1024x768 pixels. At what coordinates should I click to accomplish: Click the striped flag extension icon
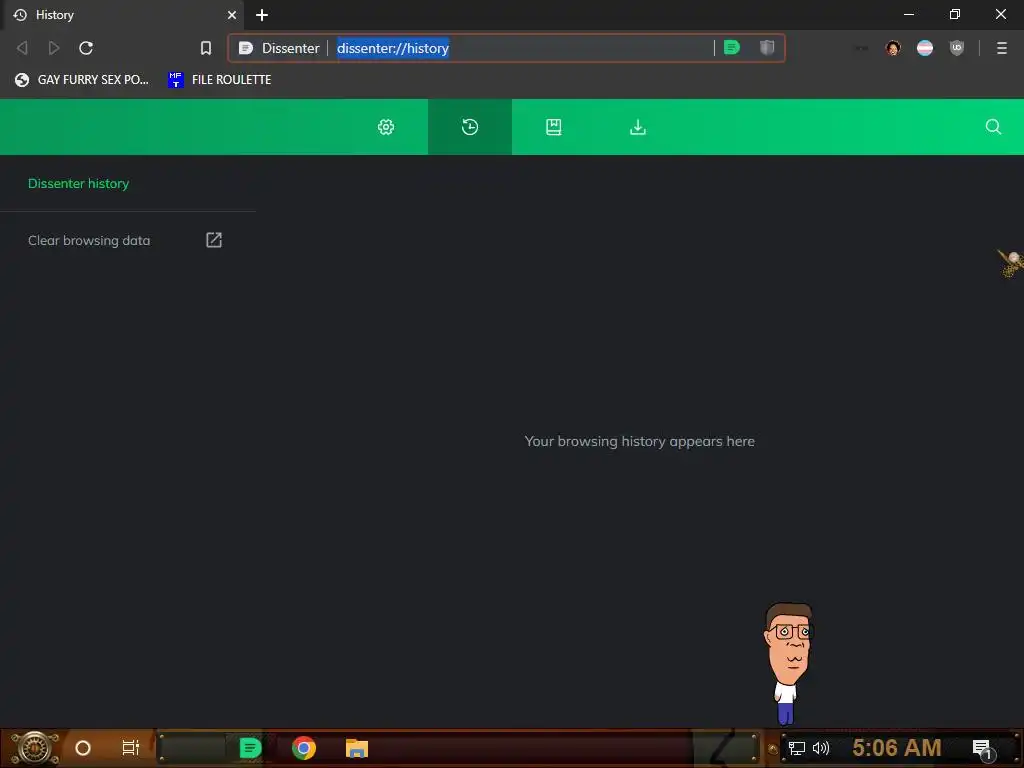tap(925, 48)
